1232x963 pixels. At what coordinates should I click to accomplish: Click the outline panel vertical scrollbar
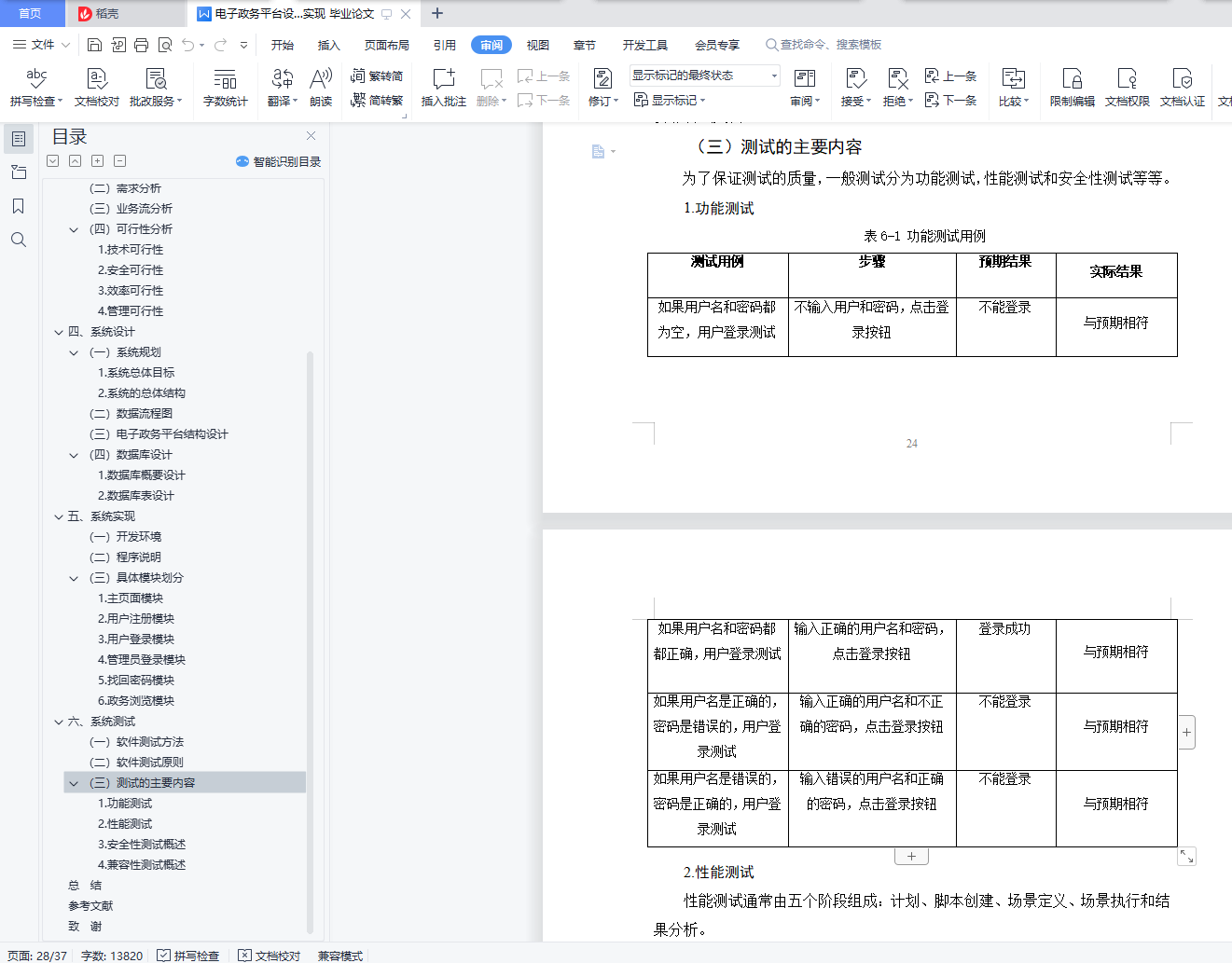(310, 641)
